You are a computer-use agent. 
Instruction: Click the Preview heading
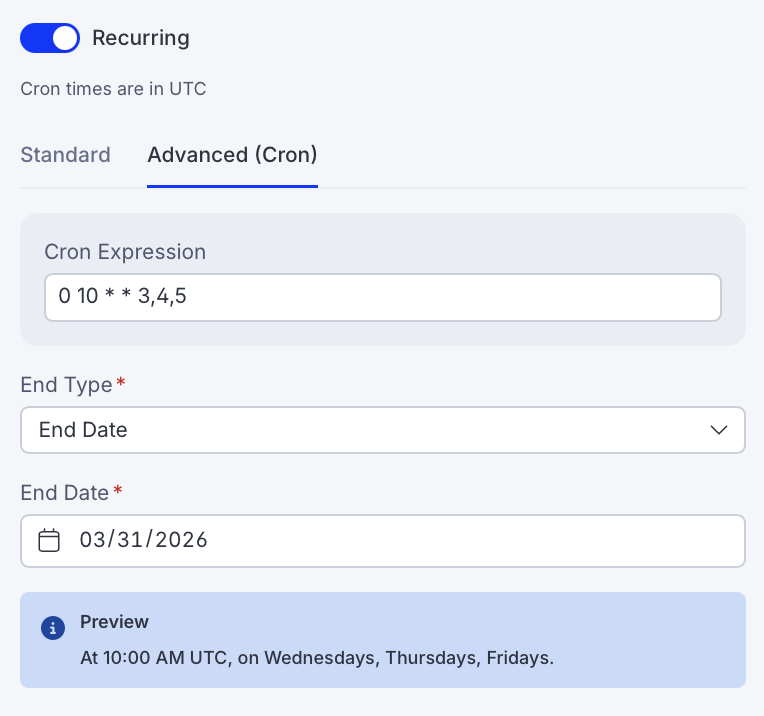(114, 622)
